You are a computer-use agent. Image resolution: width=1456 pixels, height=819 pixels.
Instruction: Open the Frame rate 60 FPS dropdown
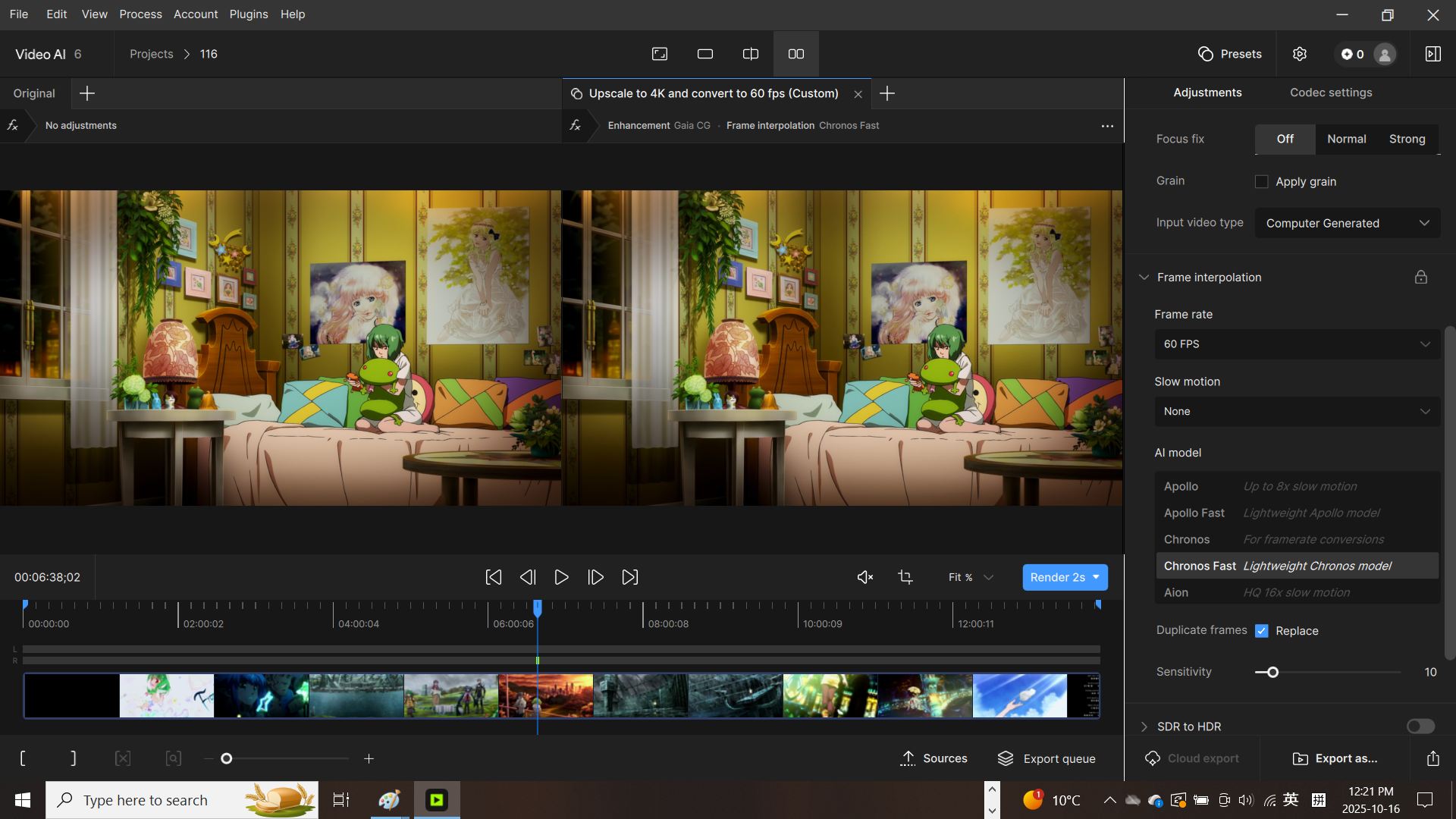tap(1297, 344)
